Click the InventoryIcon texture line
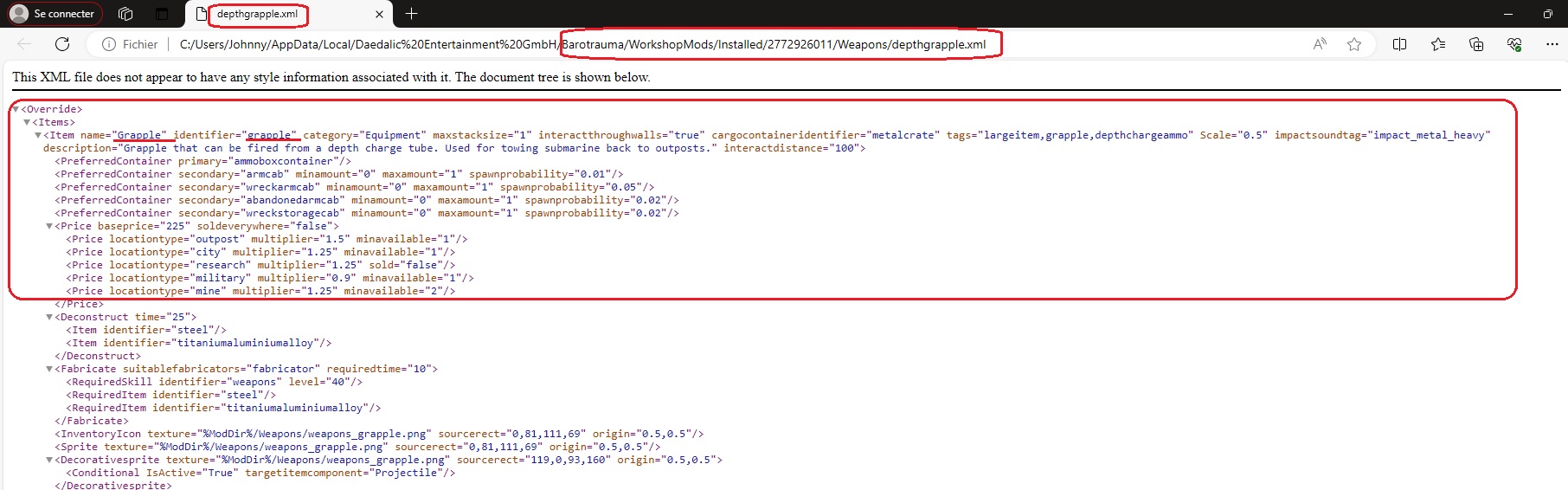Screen dimensions: 1568x490 click(x=379, y=434)
